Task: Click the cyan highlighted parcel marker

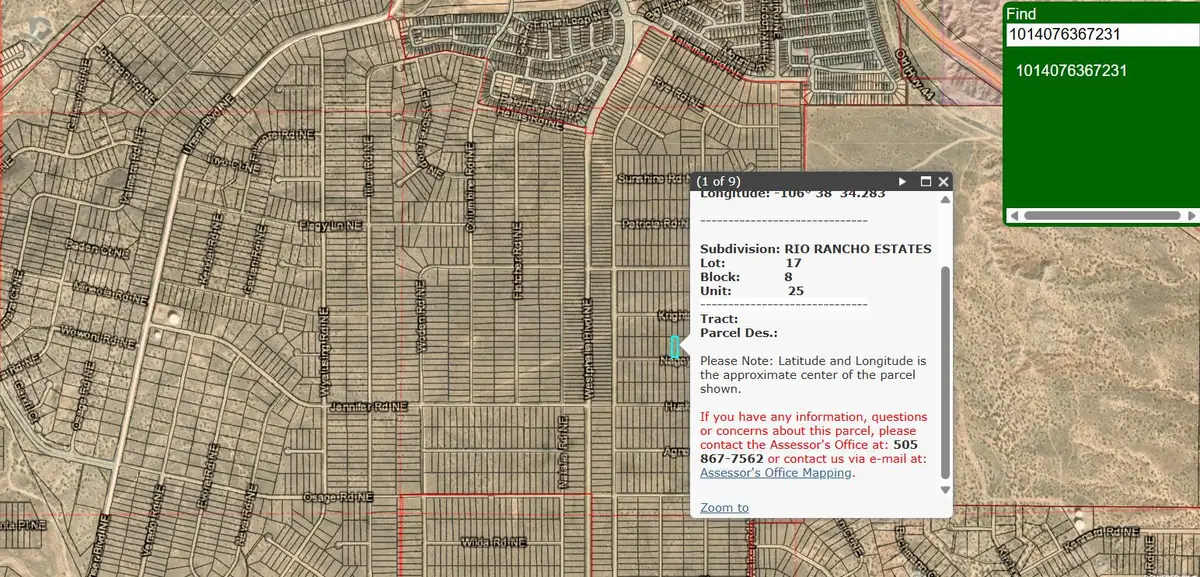Action: pos(676,347)
